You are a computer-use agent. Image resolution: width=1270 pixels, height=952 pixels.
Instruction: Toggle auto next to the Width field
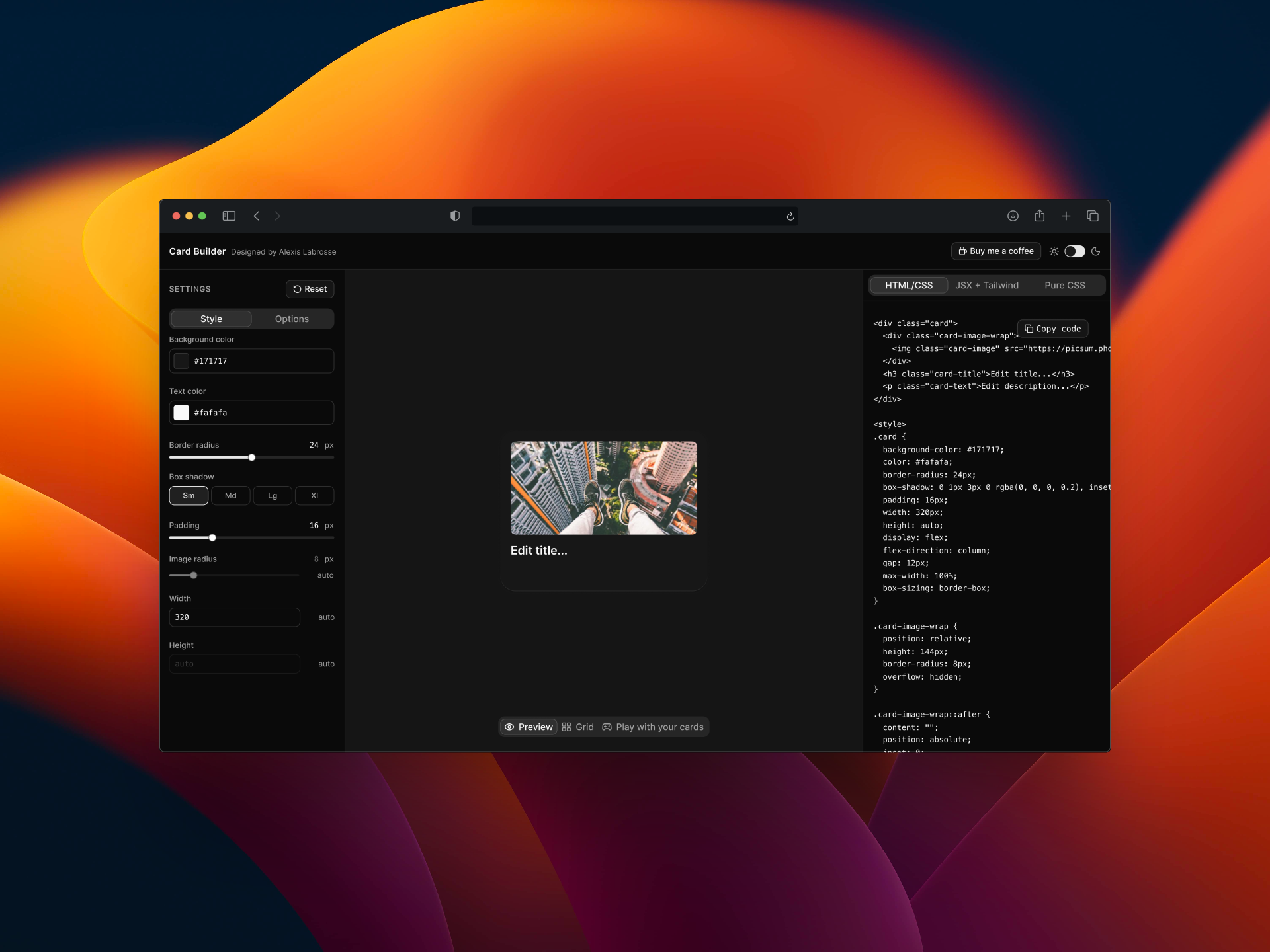pyautogui.click(x=327, y=617)
